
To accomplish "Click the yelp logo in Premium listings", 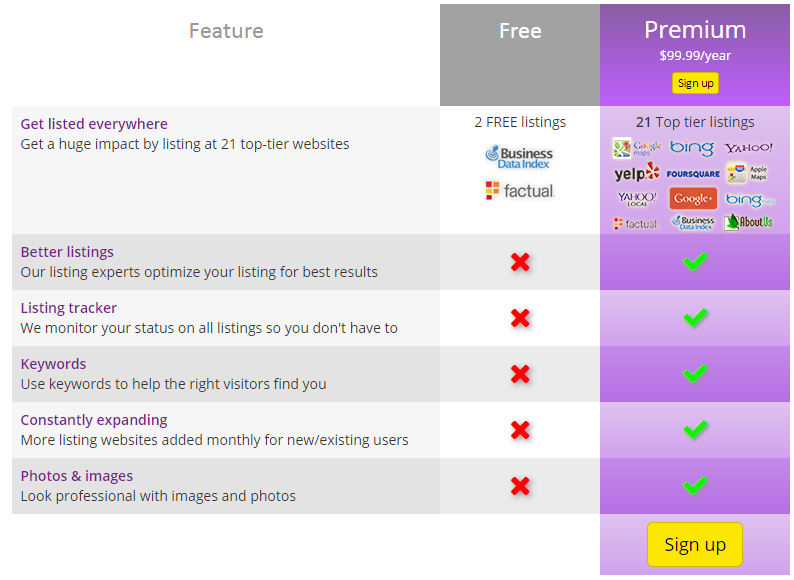I will point(637,173).
